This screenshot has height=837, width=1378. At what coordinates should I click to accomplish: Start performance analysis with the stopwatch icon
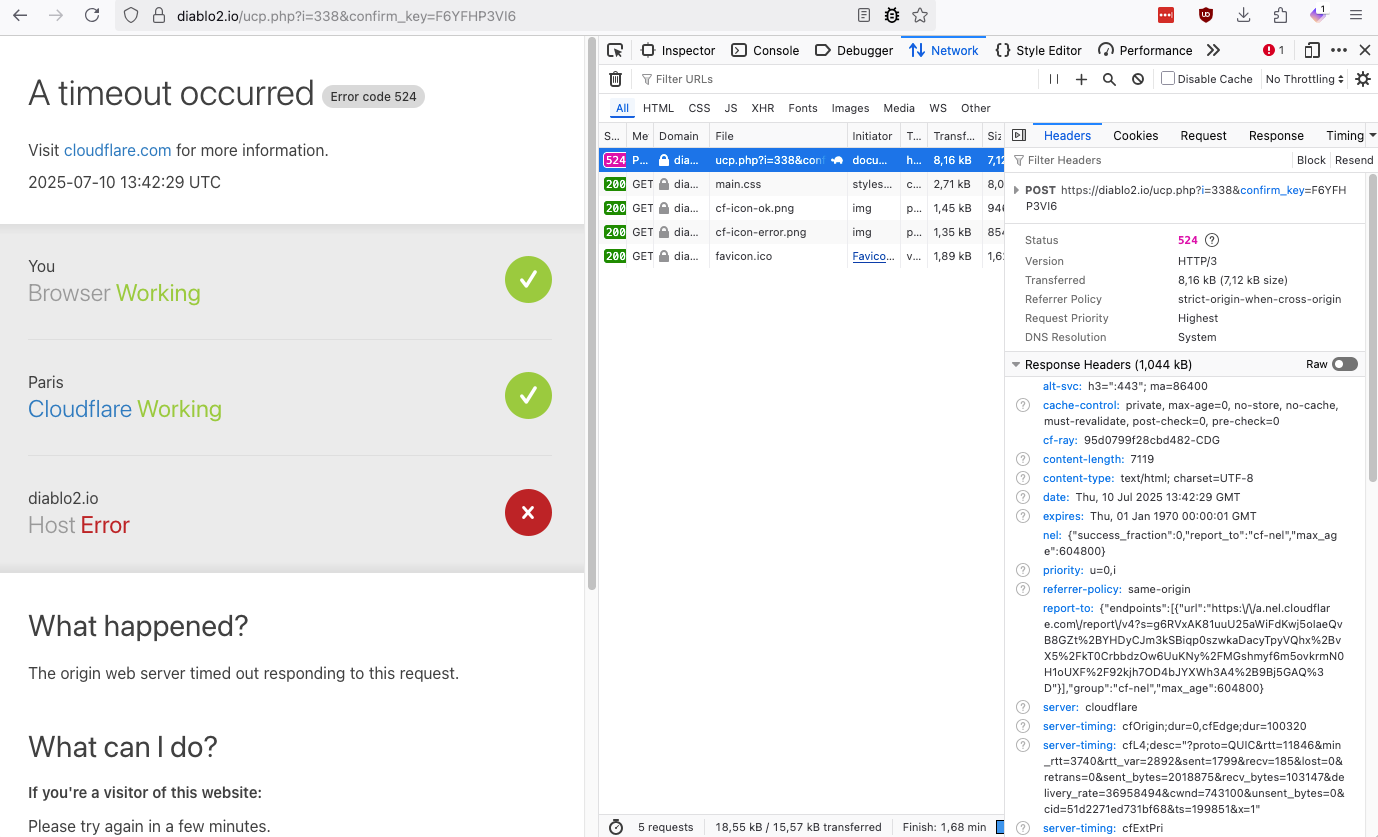(614, 827)
